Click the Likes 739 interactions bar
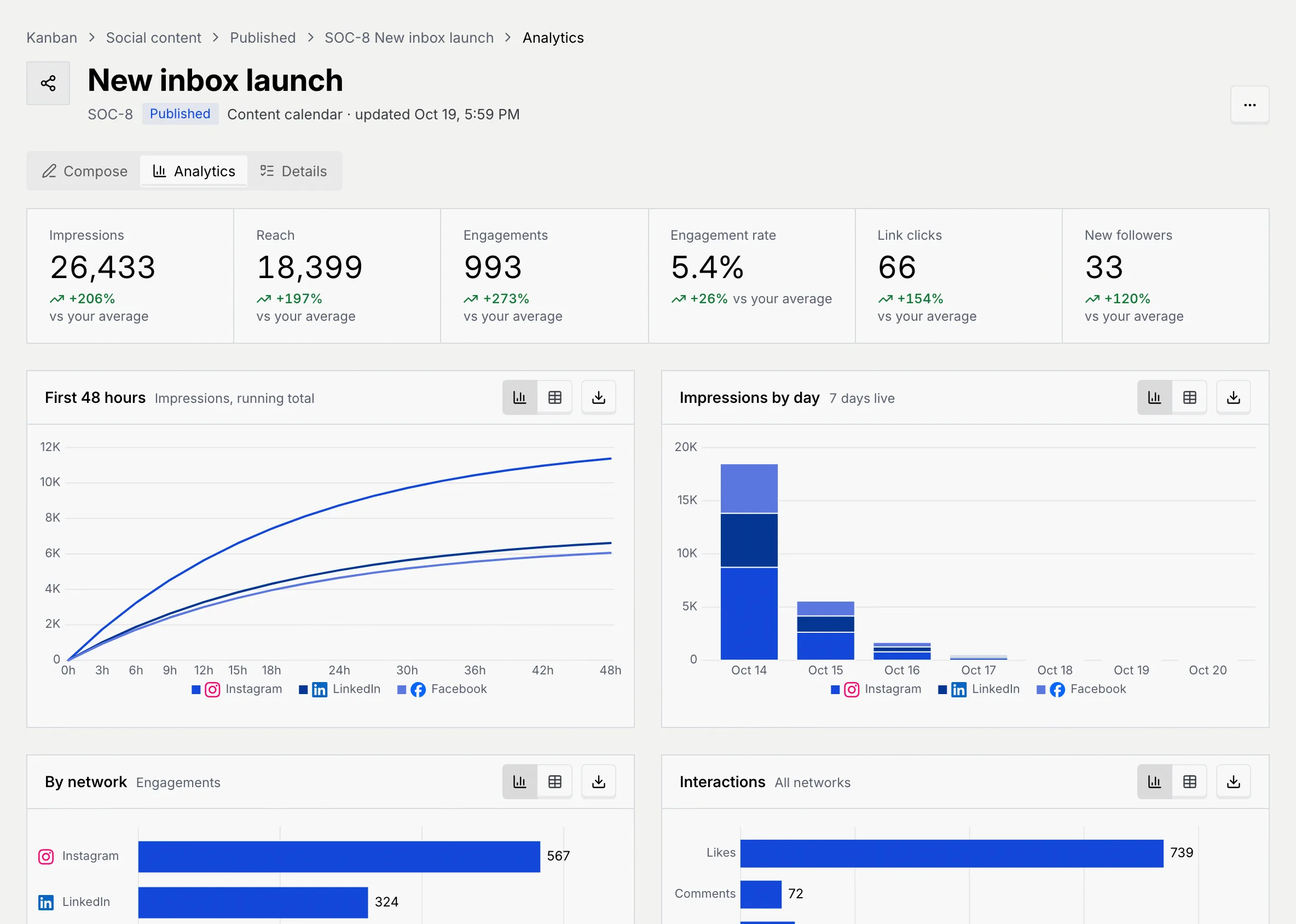 tap(952, 853)
